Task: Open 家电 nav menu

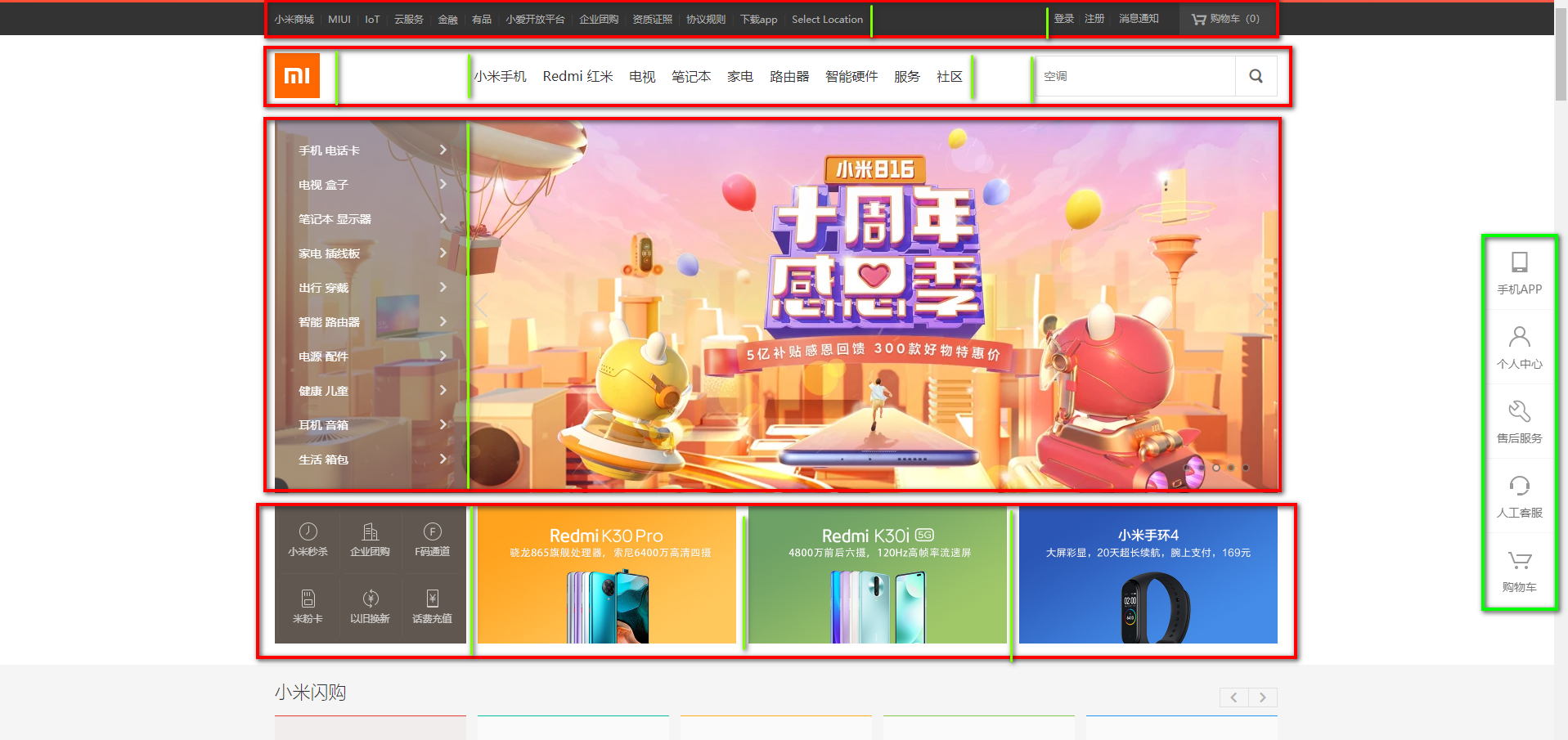Action: [x=740, y=76]
